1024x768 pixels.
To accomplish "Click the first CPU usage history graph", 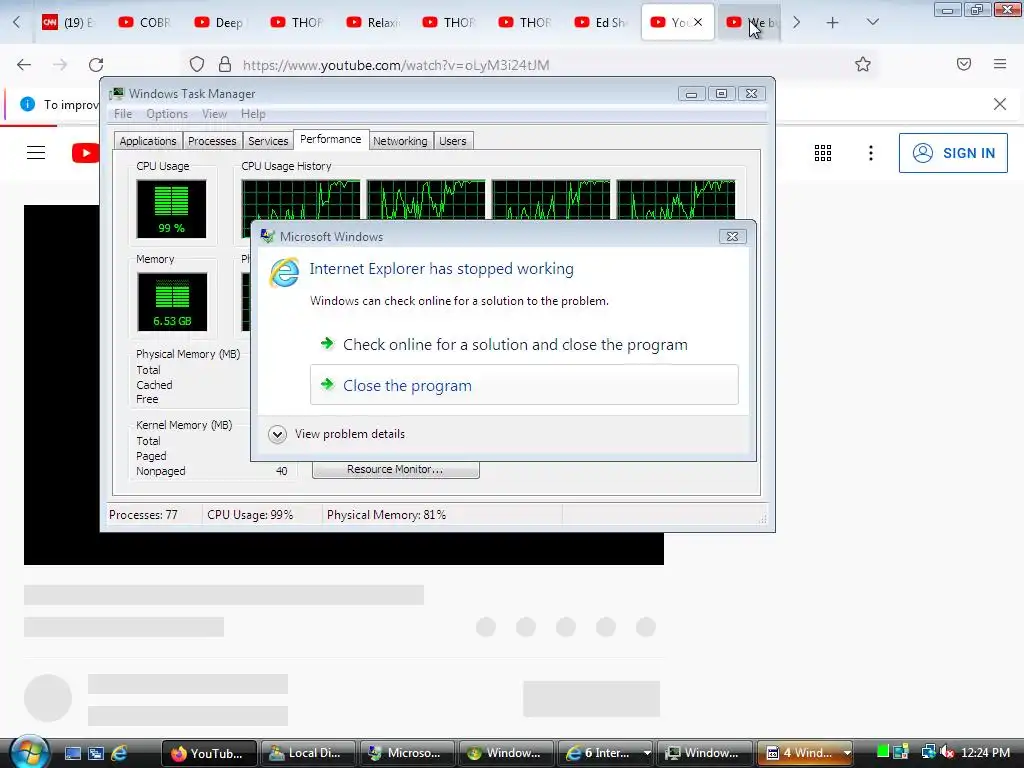I will pos(300,200).
